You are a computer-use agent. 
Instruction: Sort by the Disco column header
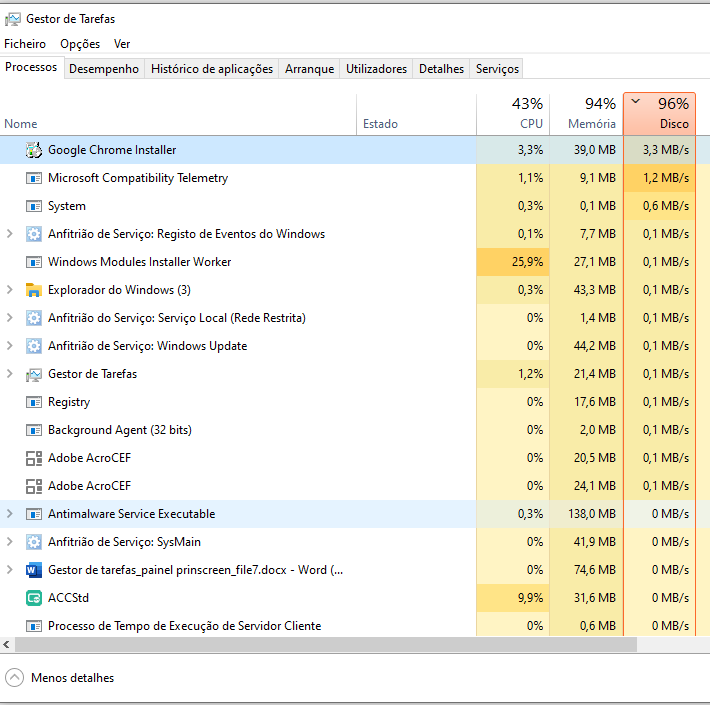pos(660,114)
